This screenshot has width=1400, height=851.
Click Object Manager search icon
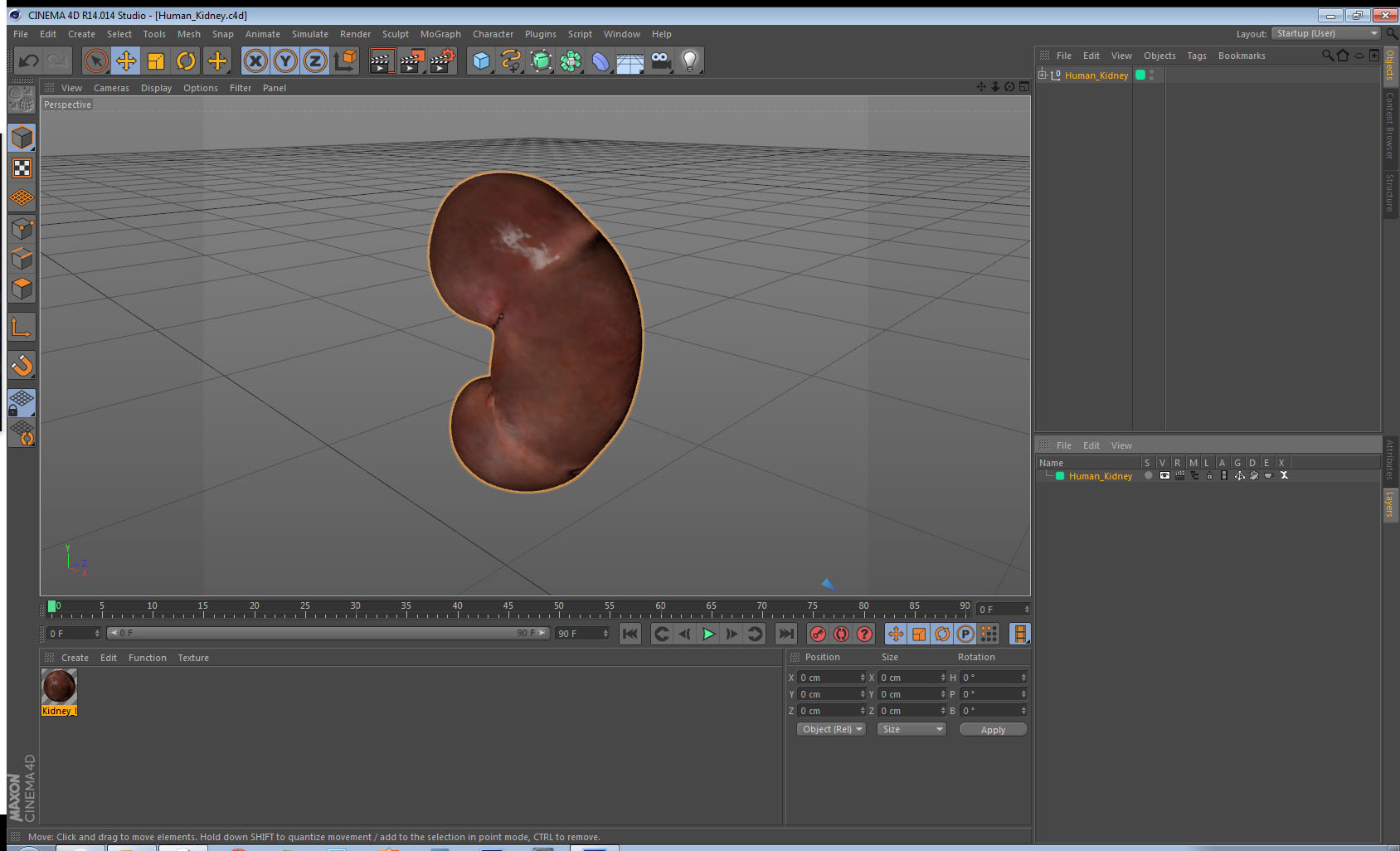click(x=1327, y=56)
